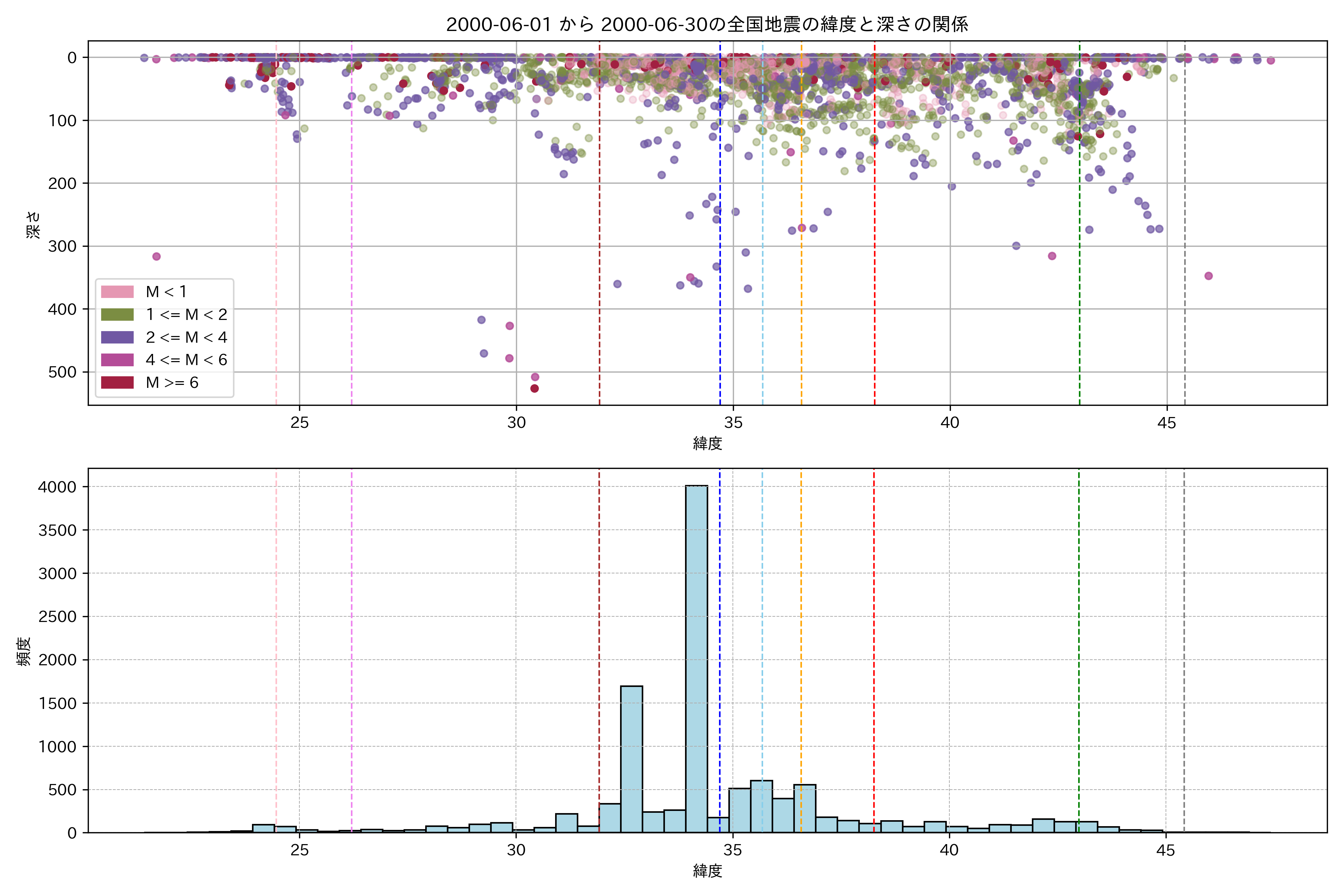Click the tallest histogram bar near latitude 34
Screen dimensions: 1344x896
click(x=697, y=657)
